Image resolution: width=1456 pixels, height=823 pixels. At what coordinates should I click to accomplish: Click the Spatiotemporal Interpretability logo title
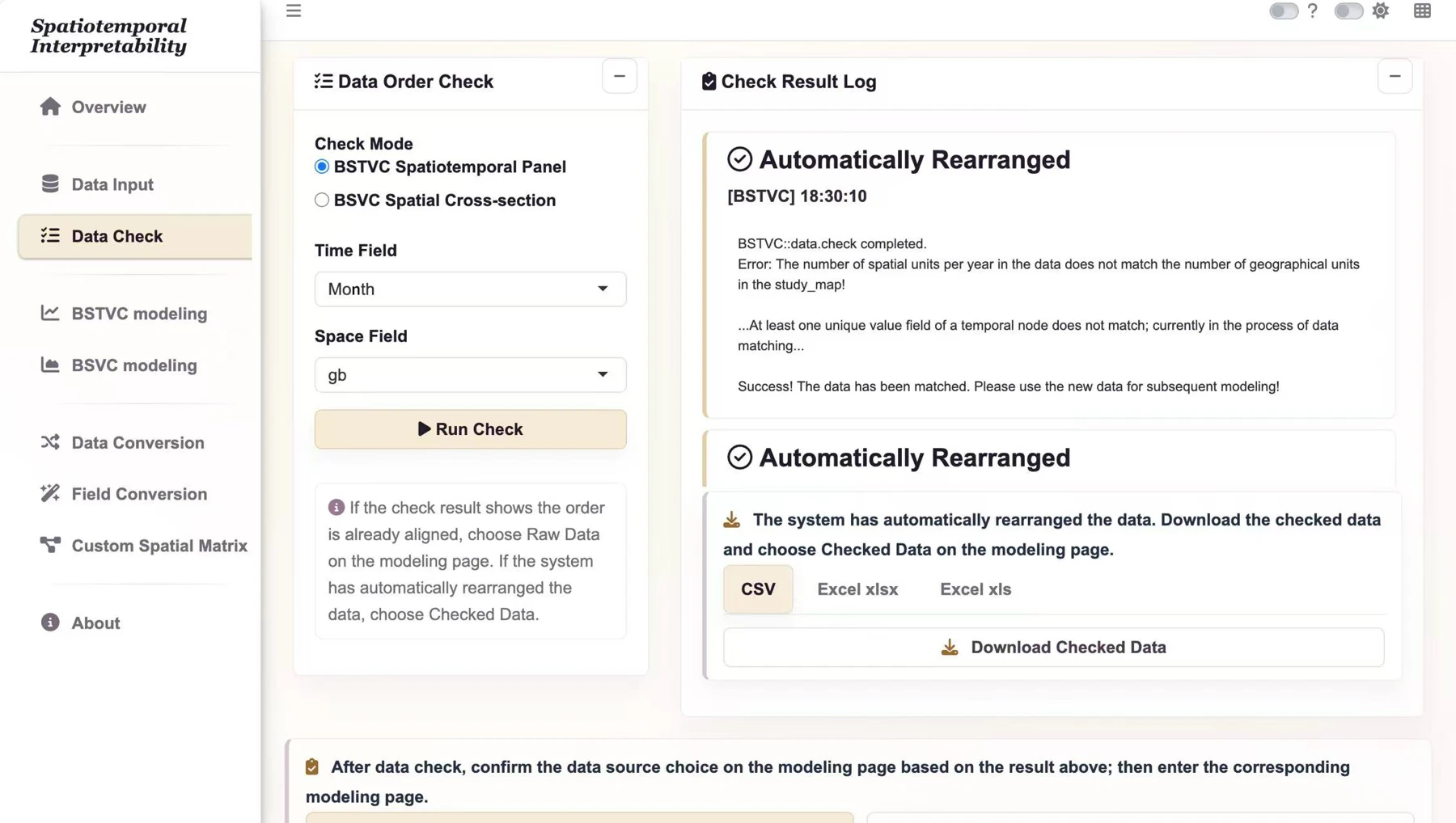(108, 36)
